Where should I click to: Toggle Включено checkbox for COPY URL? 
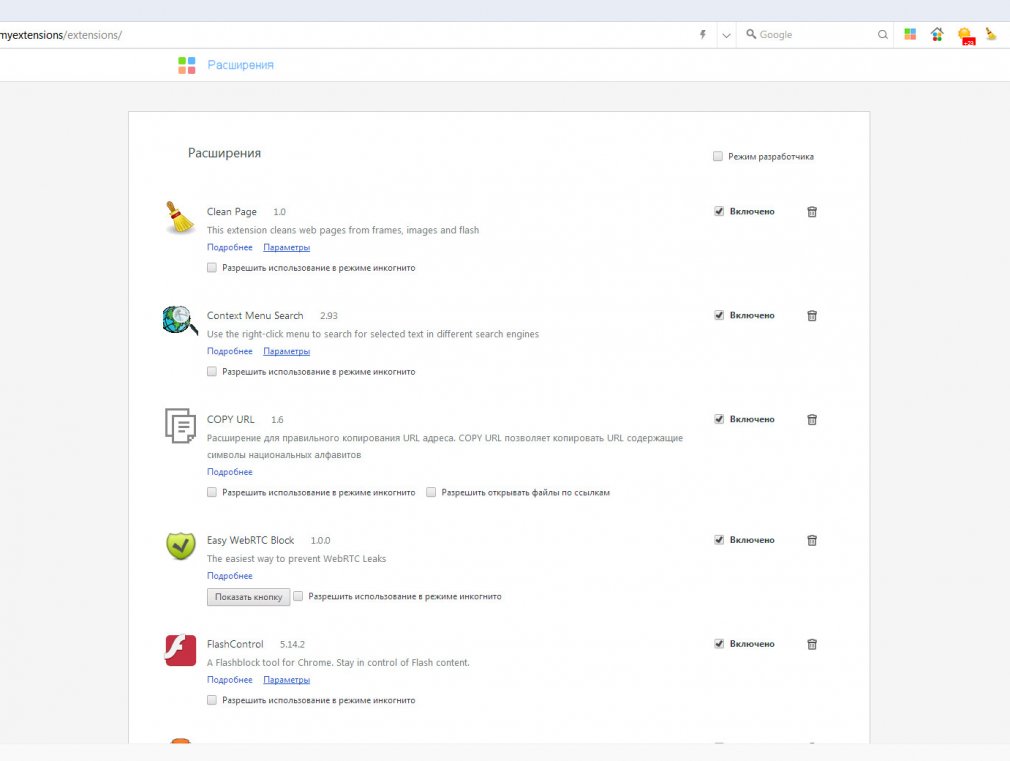click(719, 419)
